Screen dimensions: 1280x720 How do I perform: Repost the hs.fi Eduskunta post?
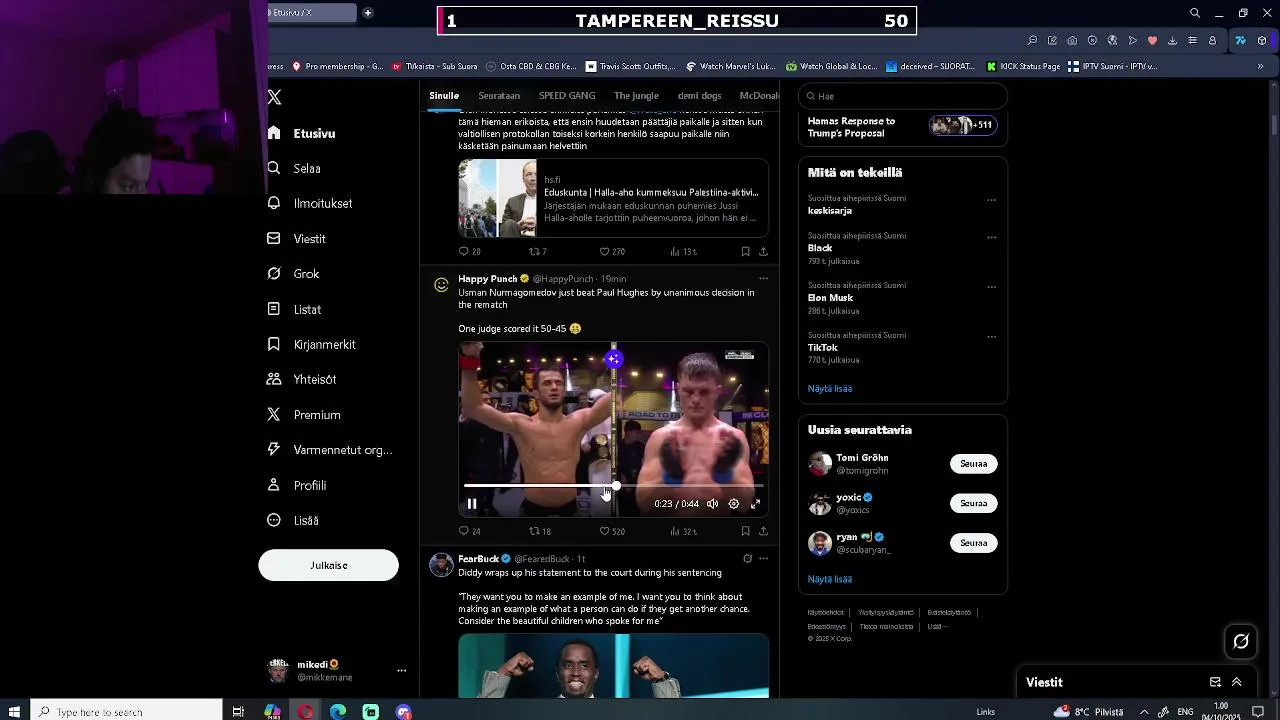538,252
